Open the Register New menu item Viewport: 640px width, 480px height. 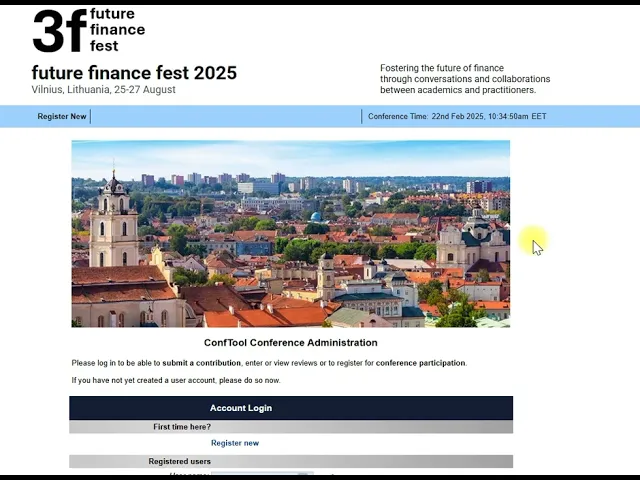pyautogui.click(x=62, y=116)
